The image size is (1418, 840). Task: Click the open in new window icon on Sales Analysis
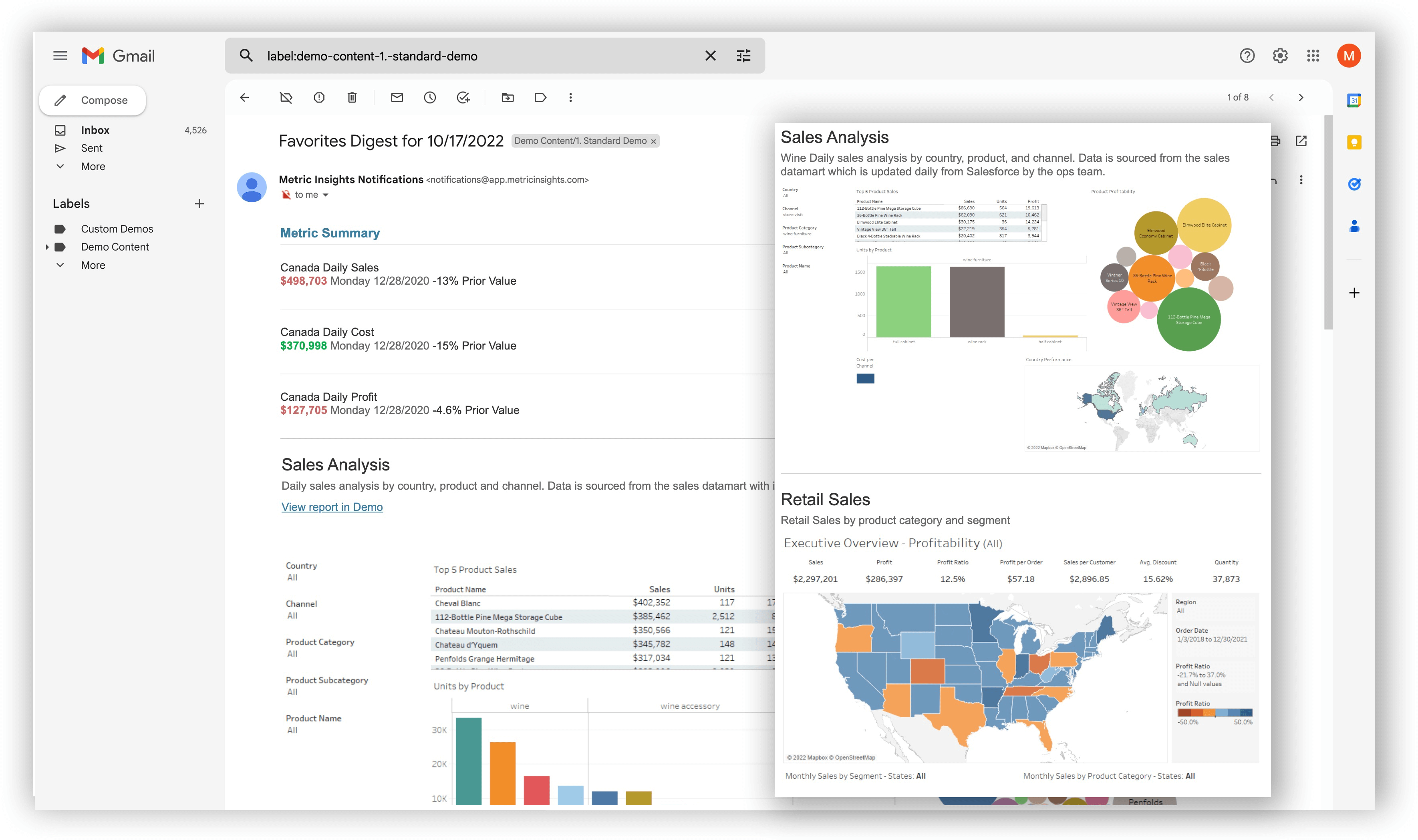coord(1301,140)
